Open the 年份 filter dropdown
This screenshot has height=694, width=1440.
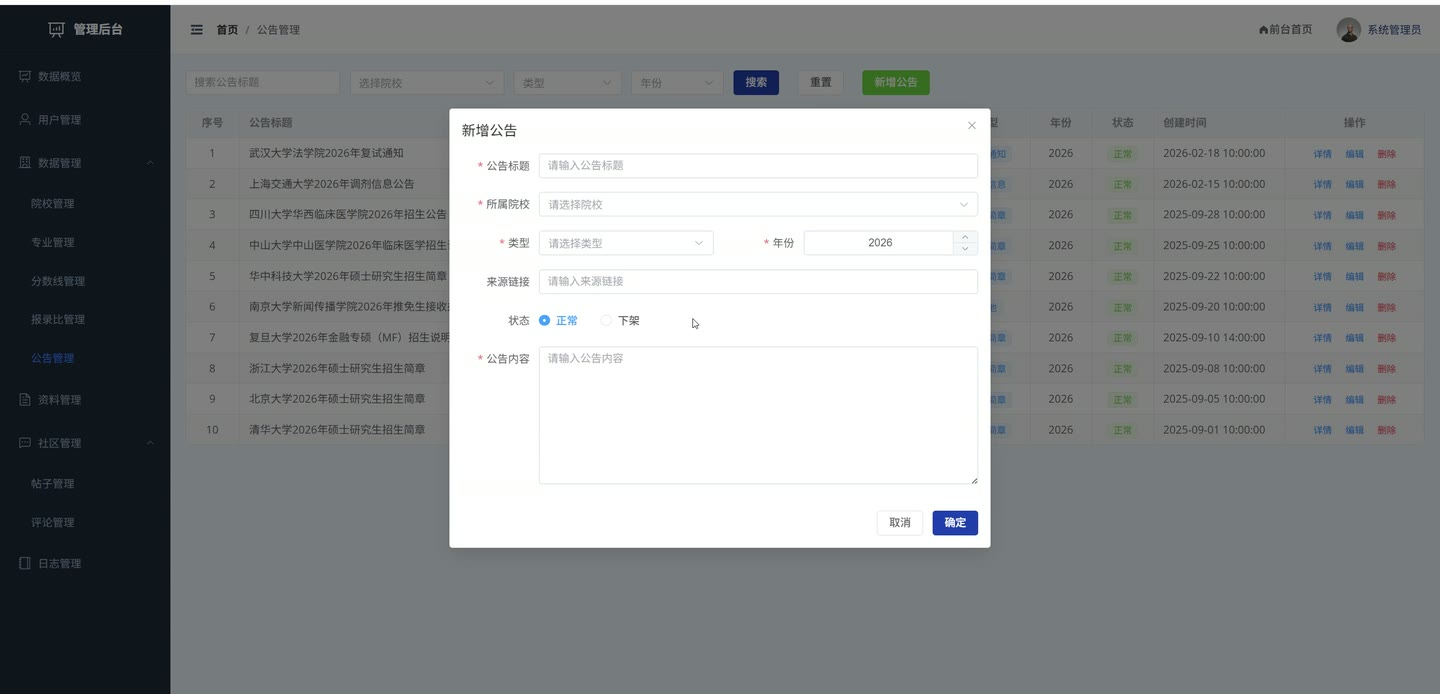click(677, 83)
